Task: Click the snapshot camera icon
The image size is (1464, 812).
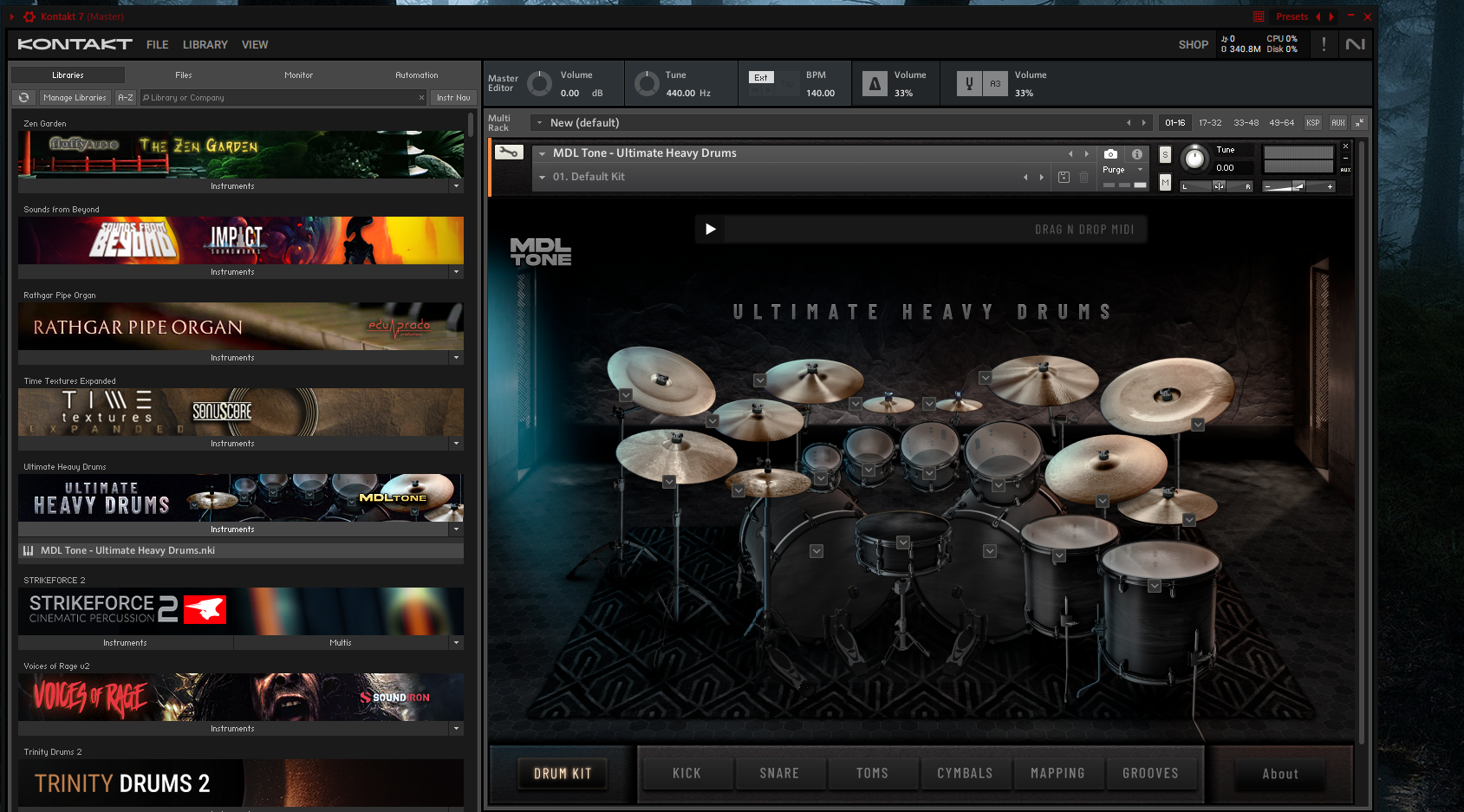Action: [1110, 153]
